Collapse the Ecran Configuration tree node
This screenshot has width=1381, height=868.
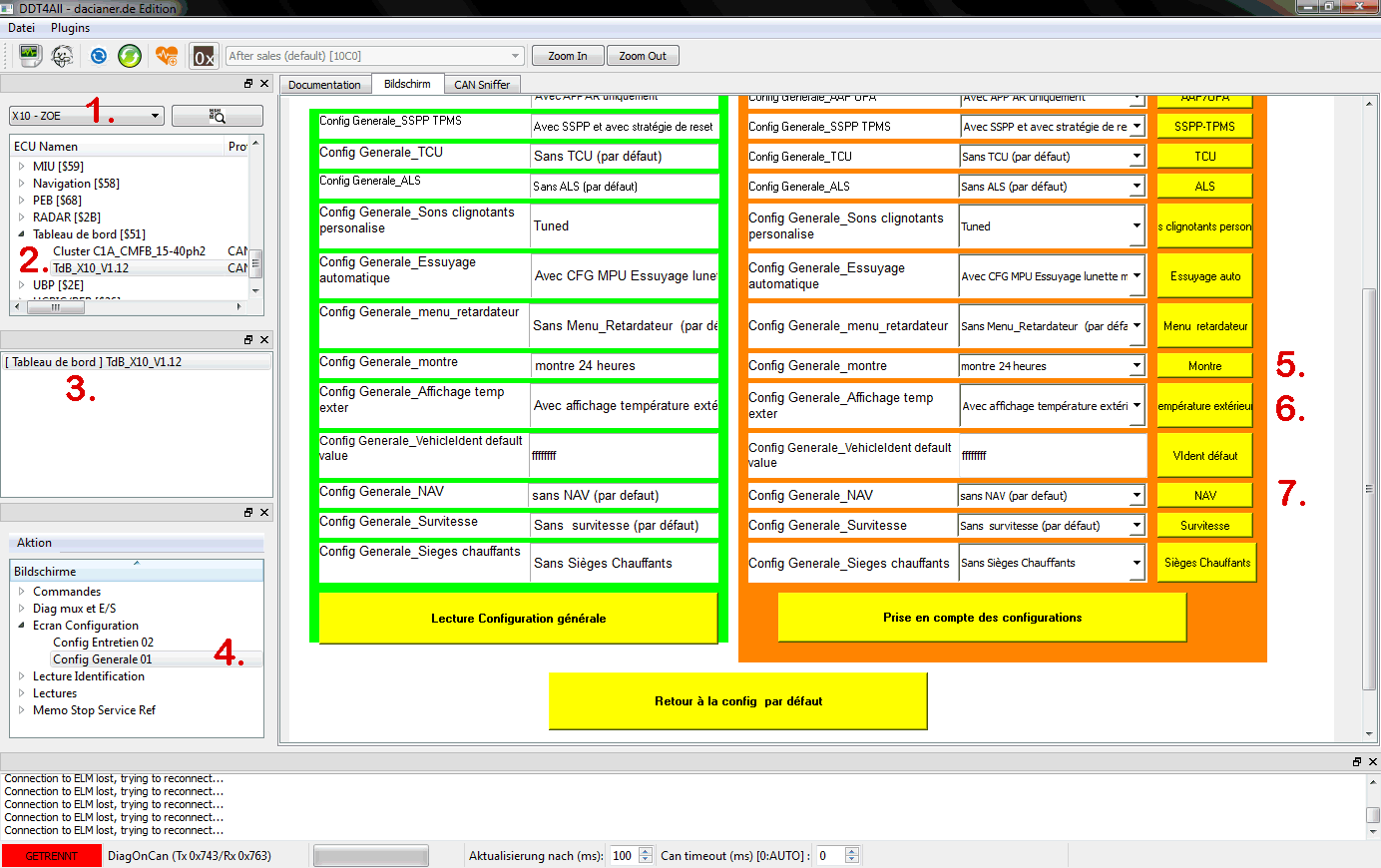coord(22,626)
